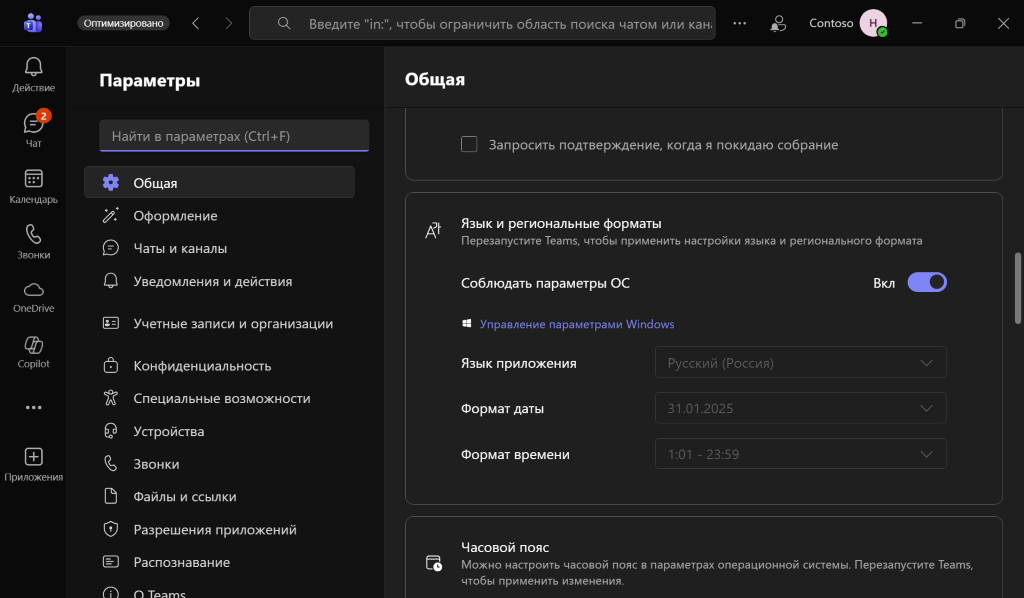The height and width of the screenshot is (598, 1024).
Task: Open Chat (Чат) with unread badge
Action: pyautogui.click(x=33, y=129)
